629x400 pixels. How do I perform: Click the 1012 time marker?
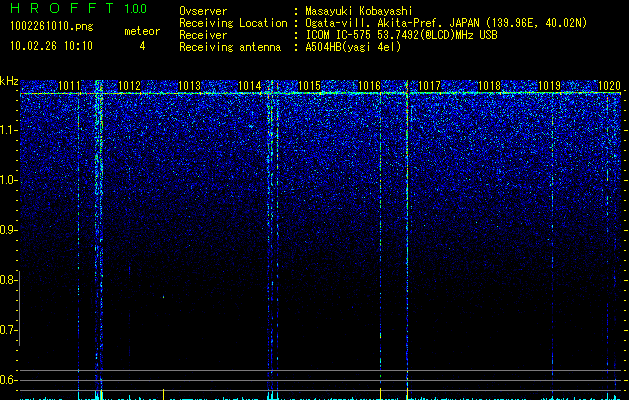[x=130, y=86]
